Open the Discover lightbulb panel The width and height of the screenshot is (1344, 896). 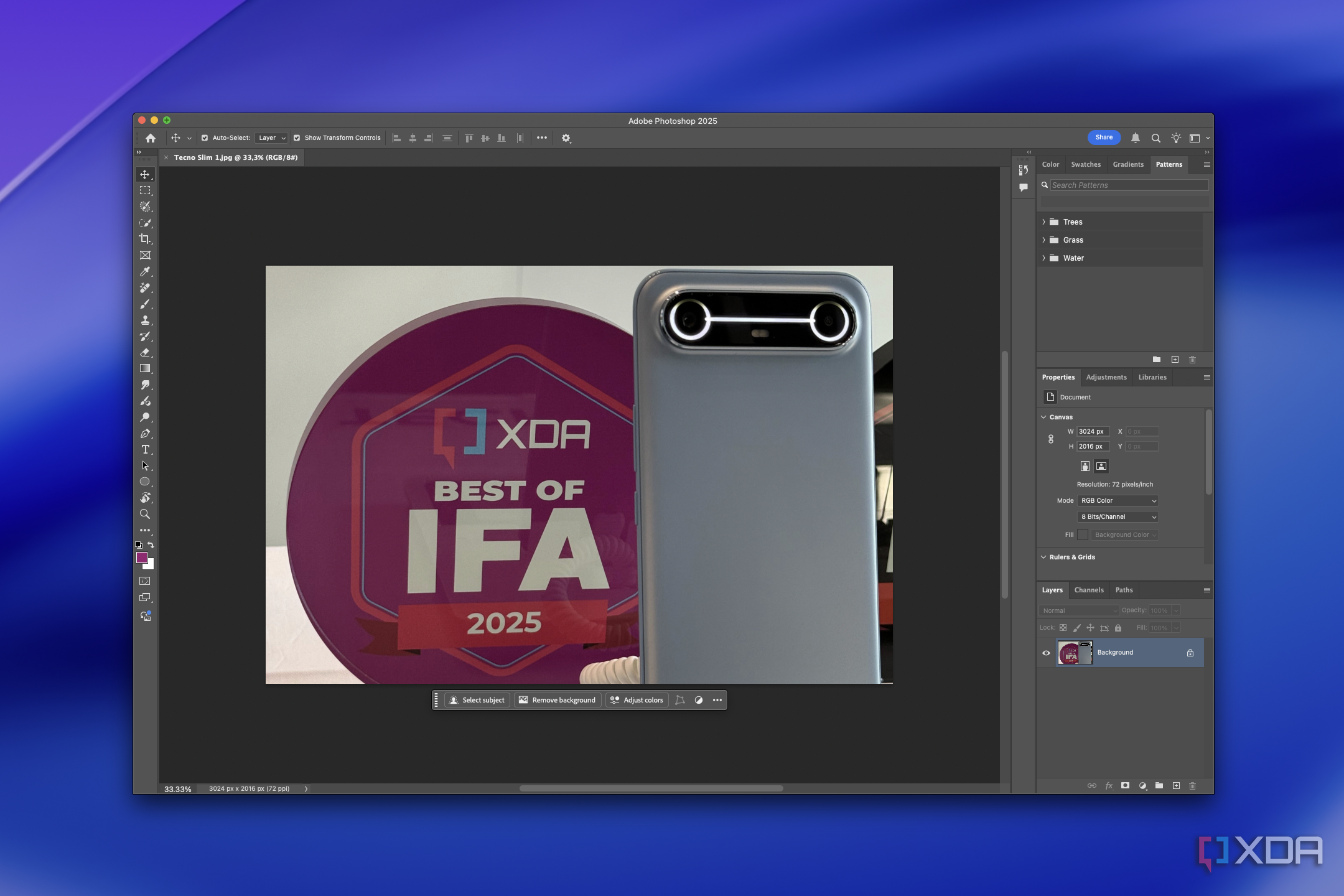(x=1176, y=138)
